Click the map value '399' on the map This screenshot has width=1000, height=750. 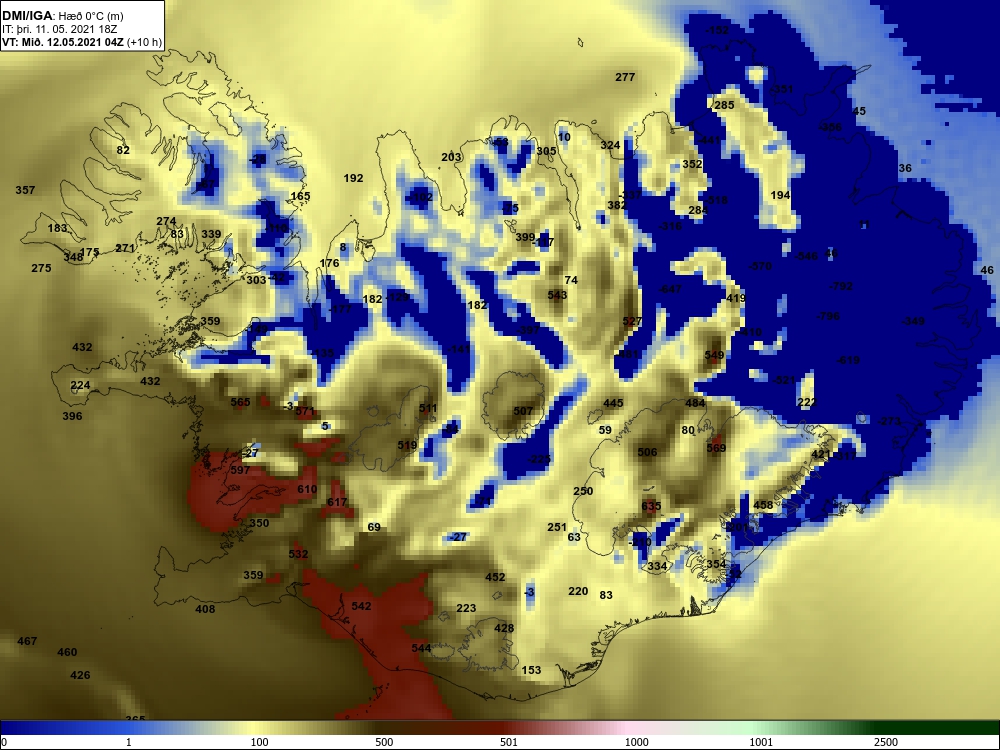tap(525, 237)
